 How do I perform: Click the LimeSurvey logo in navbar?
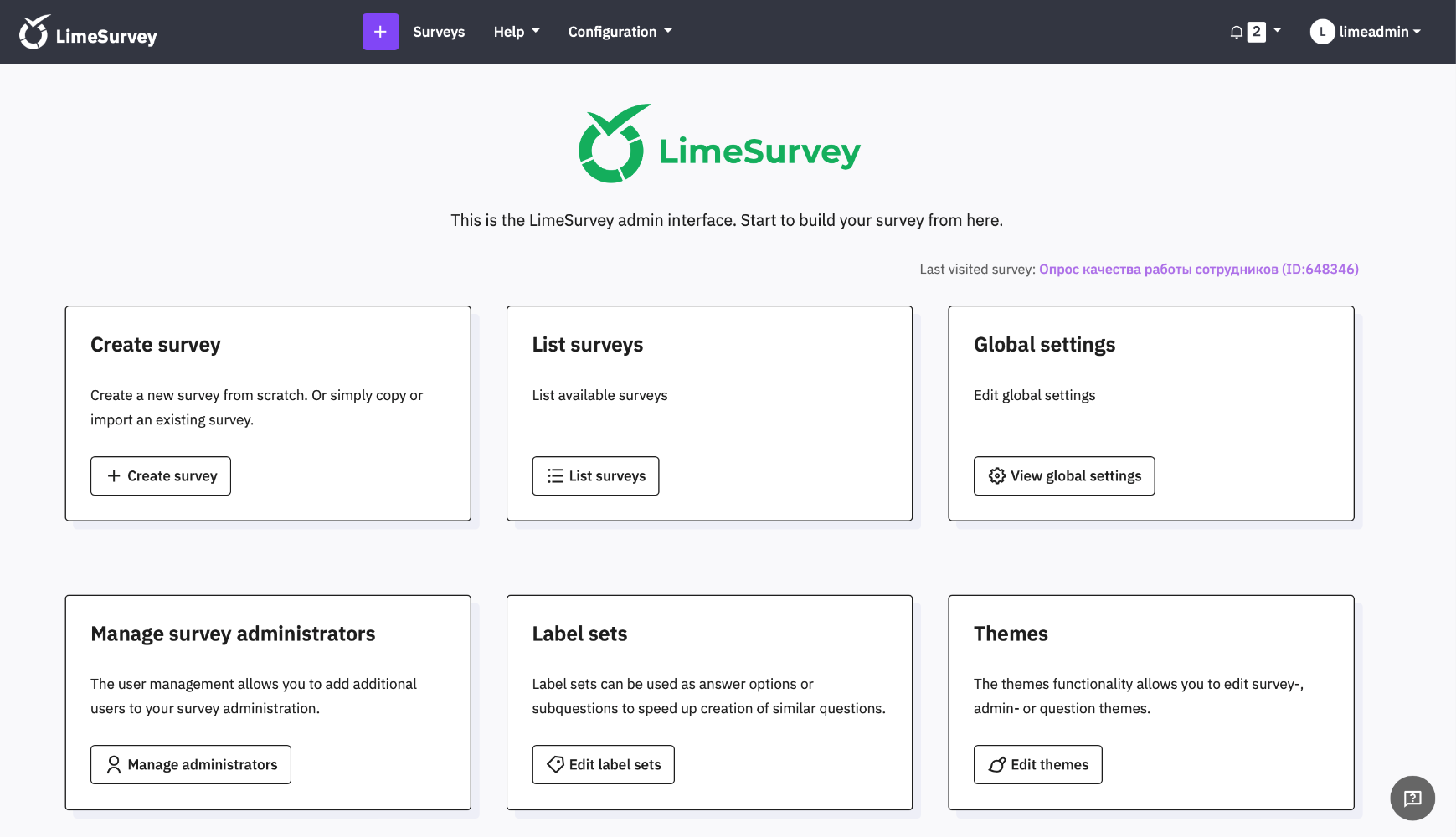coord(88,33)
